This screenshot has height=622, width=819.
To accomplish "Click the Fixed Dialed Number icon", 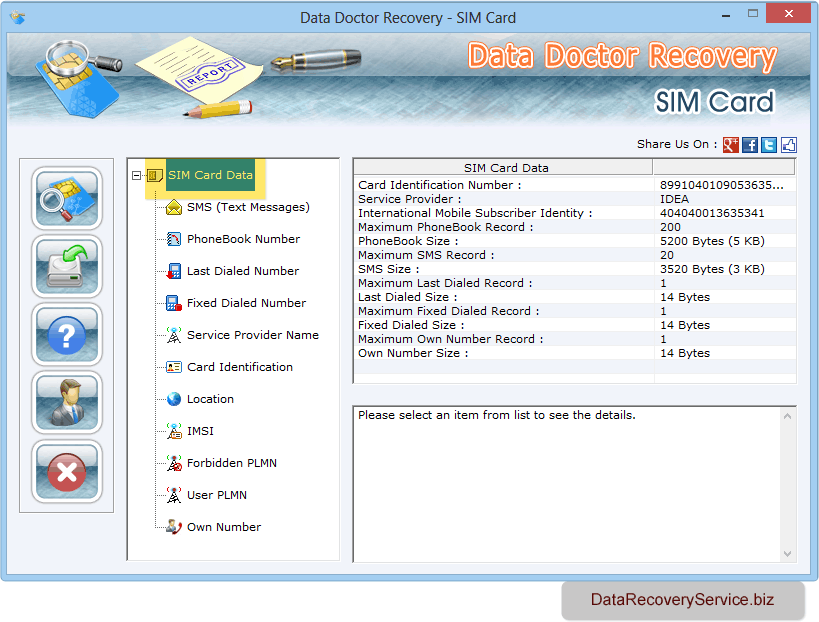I will point(174,303).
